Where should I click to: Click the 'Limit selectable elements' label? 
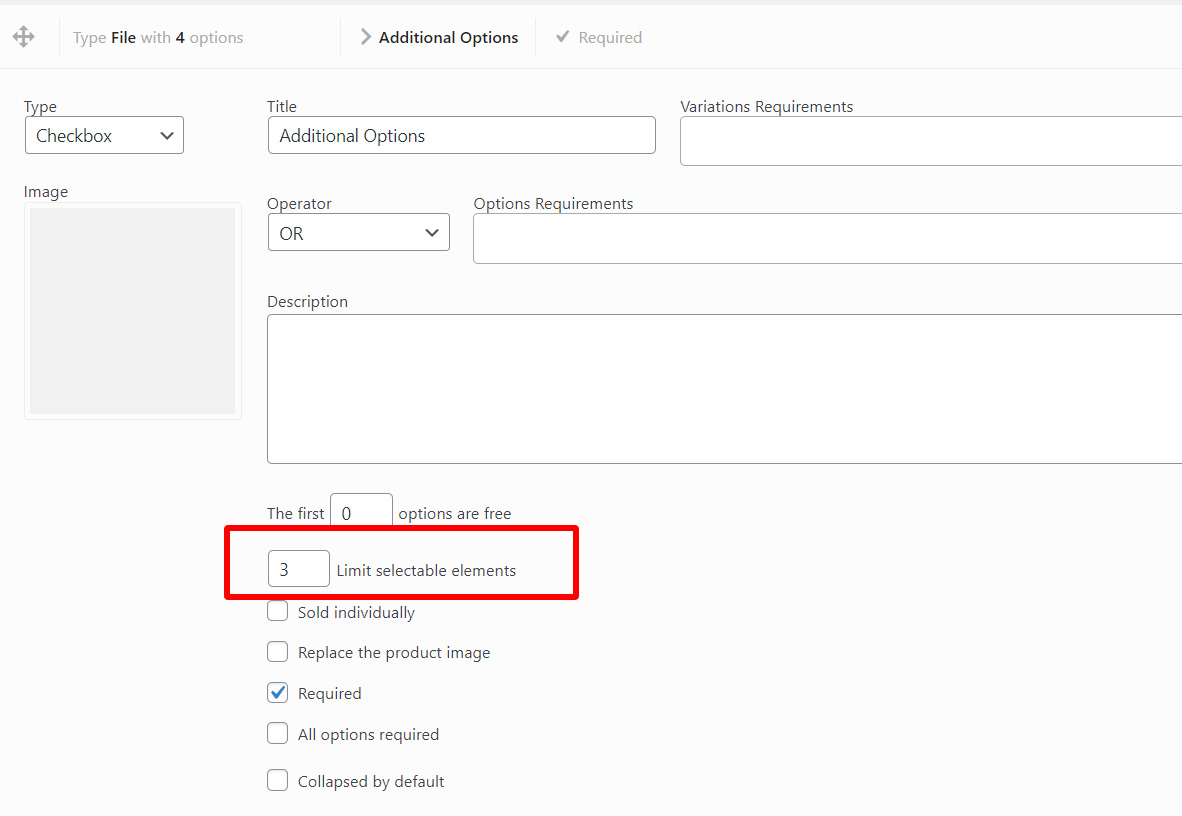[x=426, y=571]
